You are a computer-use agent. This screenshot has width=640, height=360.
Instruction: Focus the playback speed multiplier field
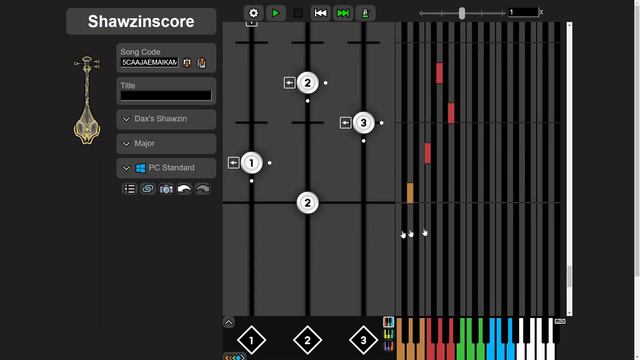pos(523,12)
